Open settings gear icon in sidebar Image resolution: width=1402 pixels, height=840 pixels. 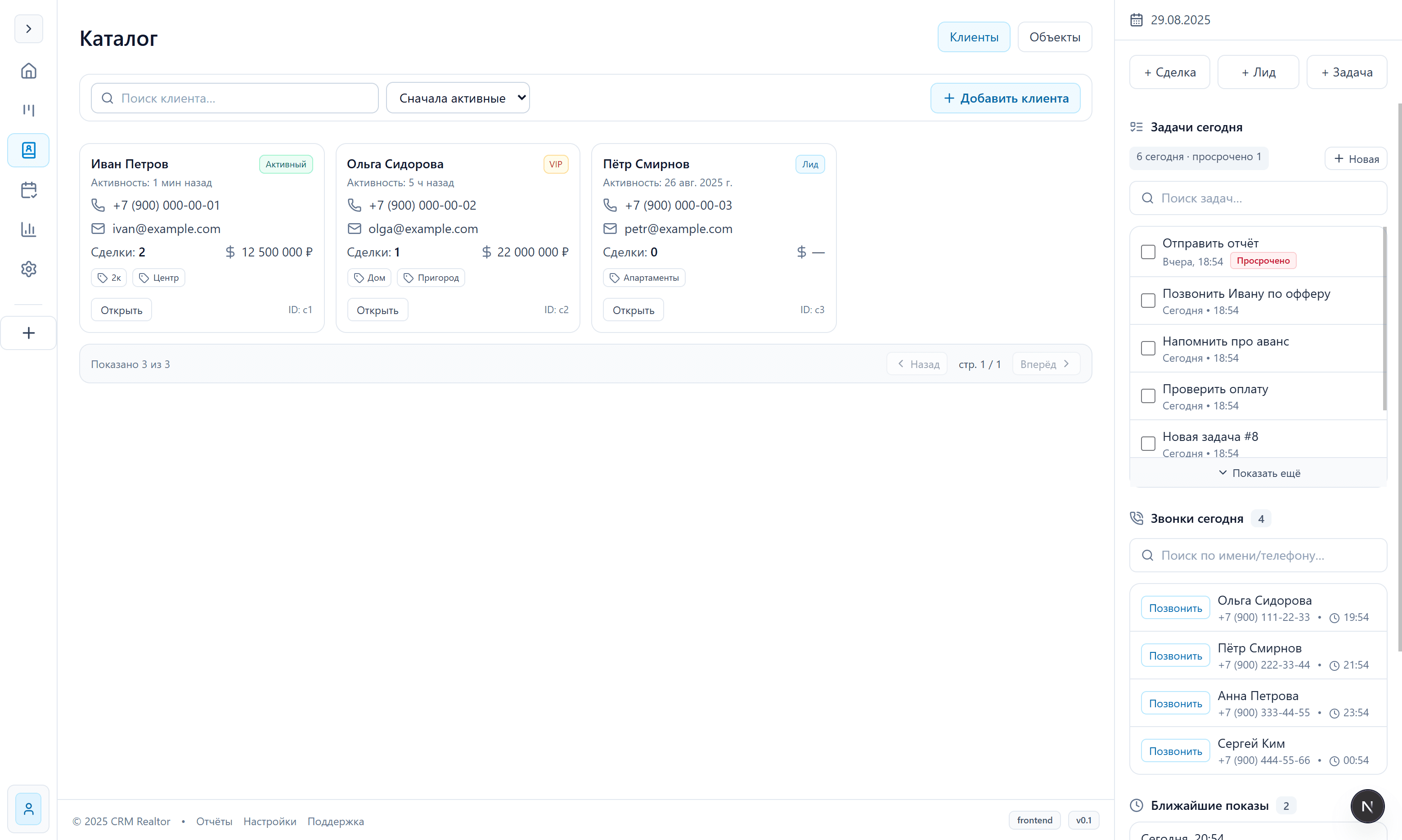pos(28,269)
